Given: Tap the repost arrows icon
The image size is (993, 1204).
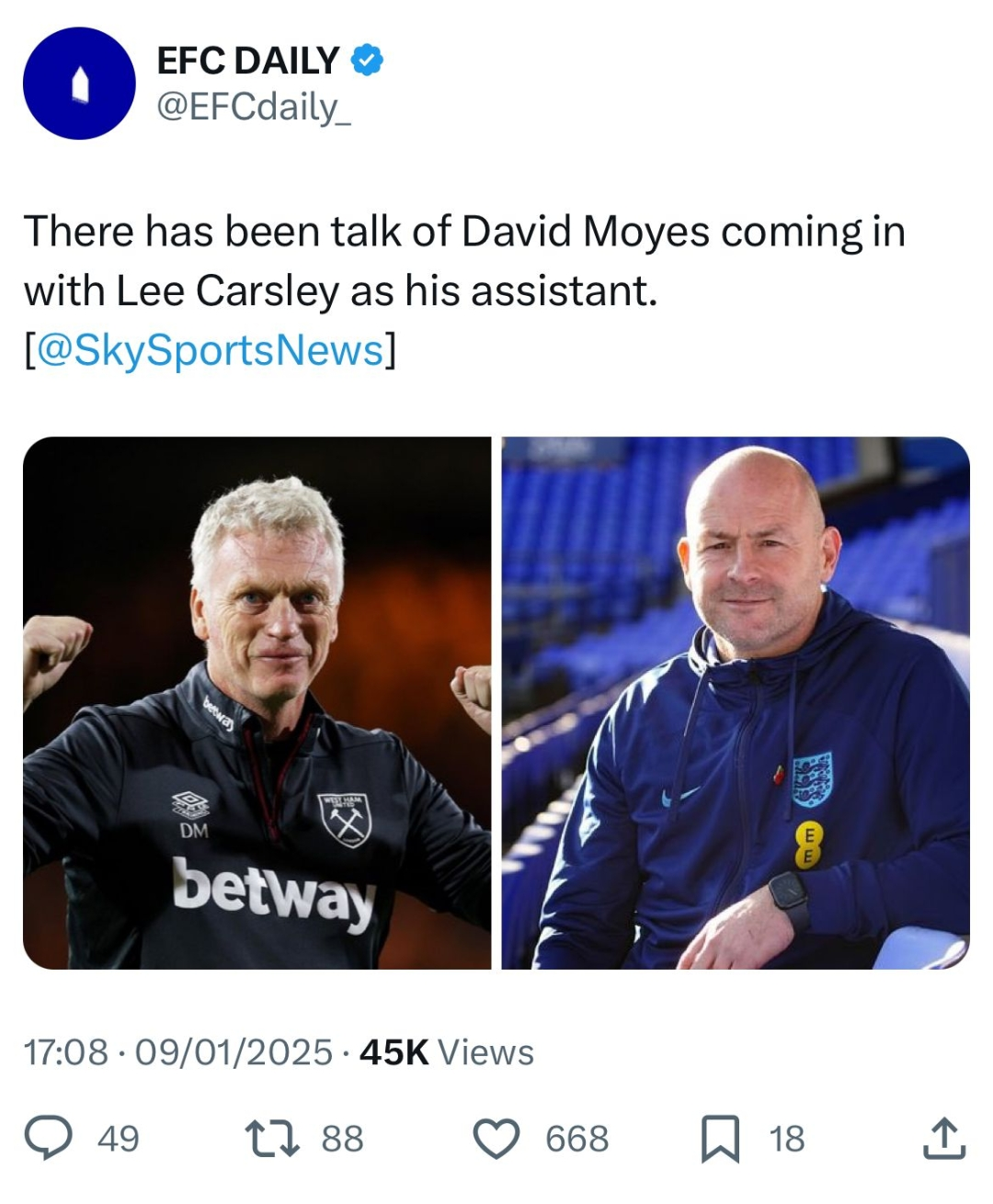Looking at the screenshot, I should click(x=272, y=1138).
